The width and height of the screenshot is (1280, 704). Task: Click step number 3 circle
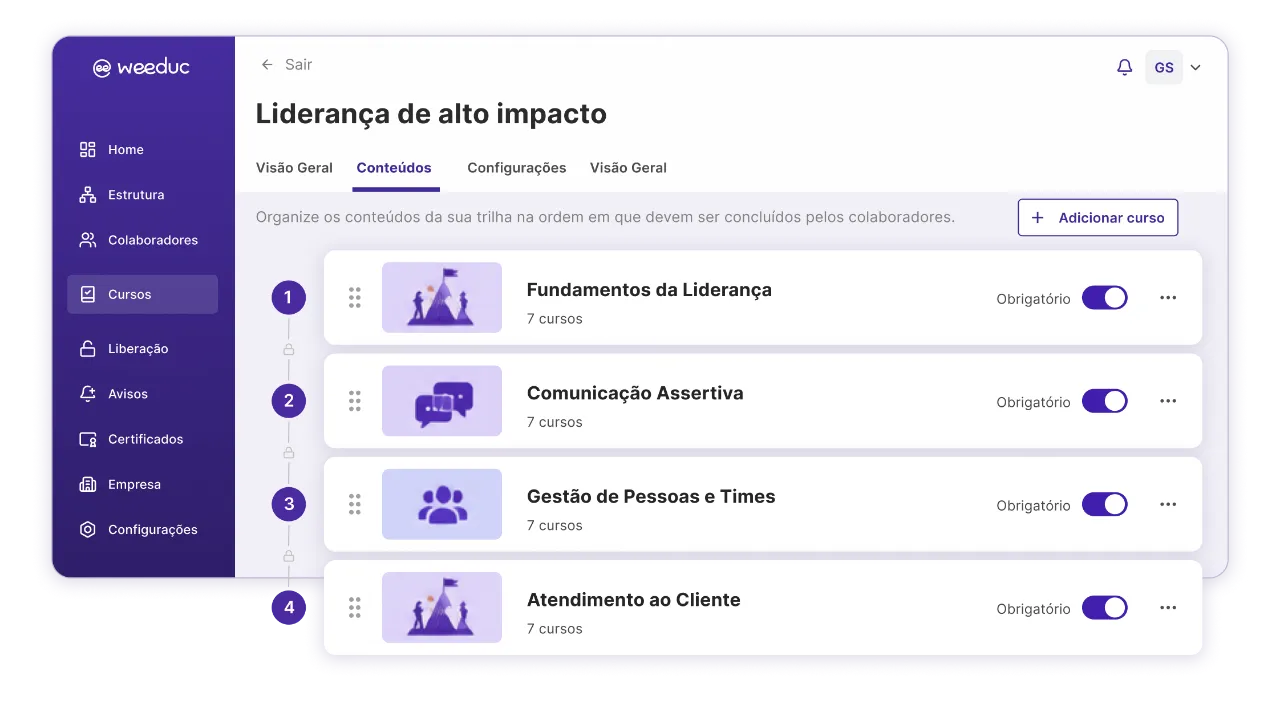[289, 504]
